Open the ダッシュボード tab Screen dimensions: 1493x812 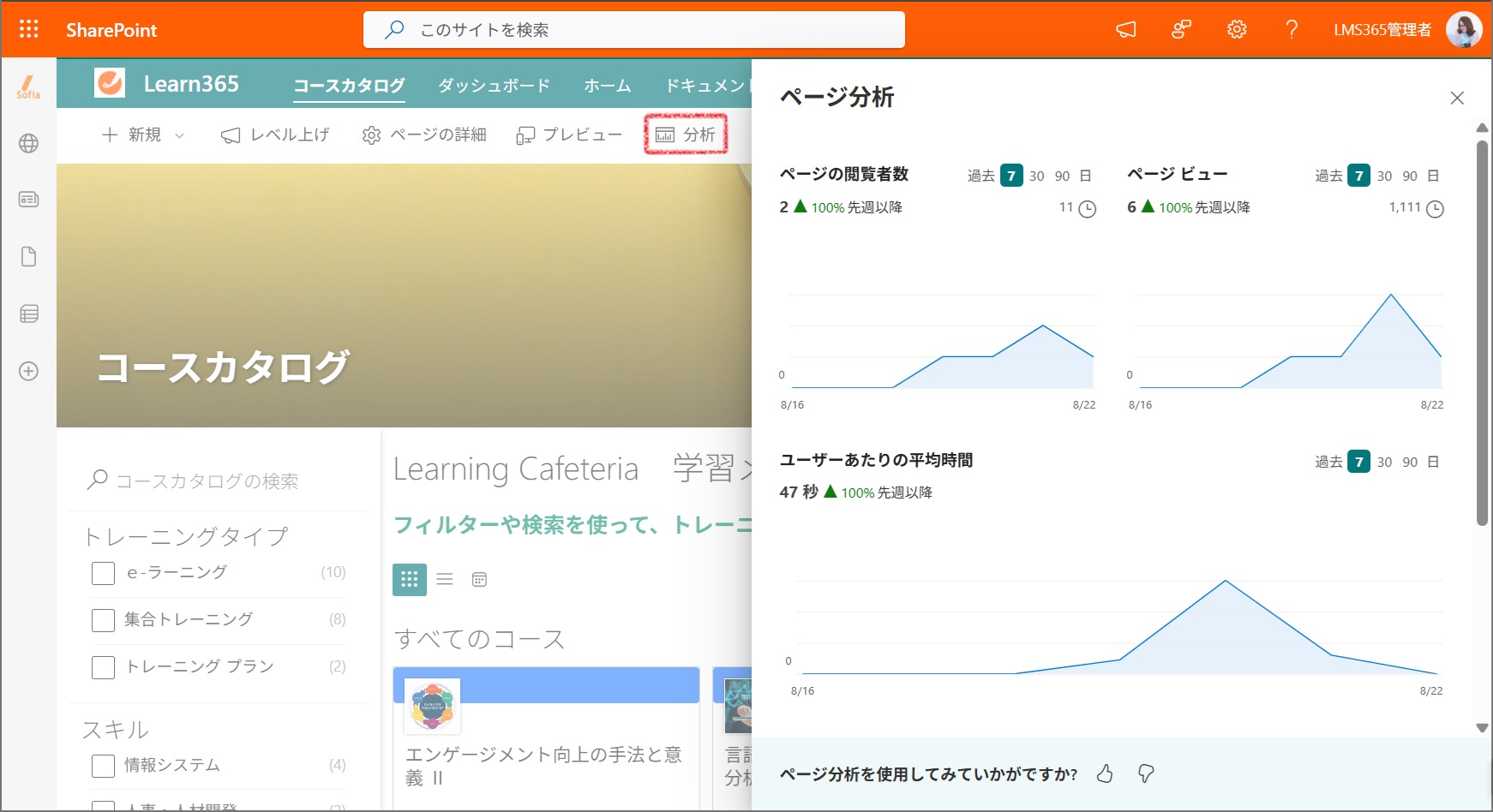point(495,86)
